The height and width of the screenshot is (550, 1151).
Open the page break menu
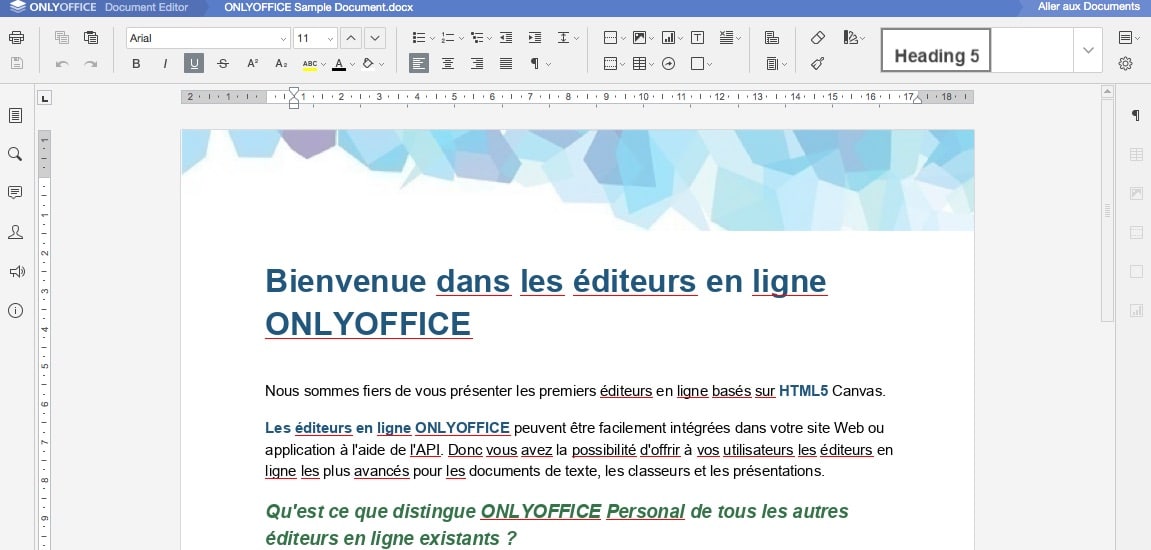point(610,37)
